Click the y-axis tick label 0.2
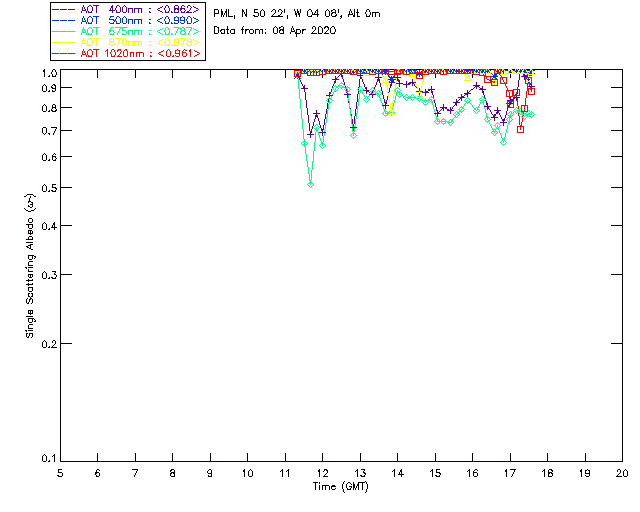This screenshot has width=640, height=512. (48, 343)
